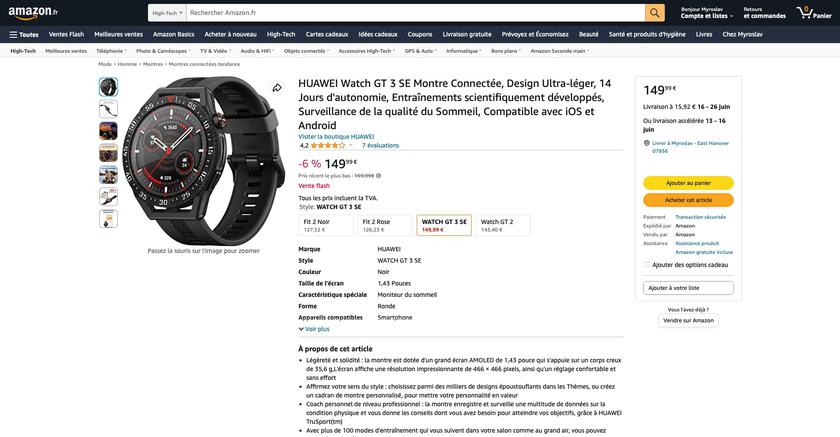Open the Toutes hamburger menu
Image resolution: width=840 pixels, height=437 pixels.
(24, 34)
